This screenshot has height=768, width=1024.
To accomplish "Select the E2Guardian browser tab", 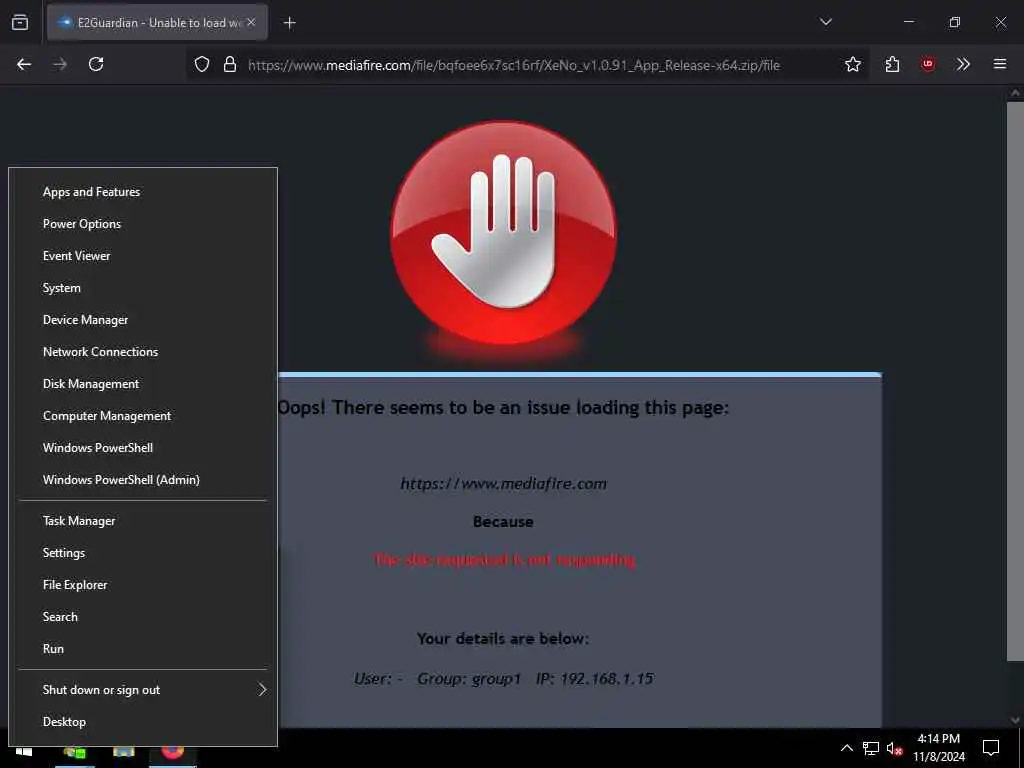I will 157,22.
